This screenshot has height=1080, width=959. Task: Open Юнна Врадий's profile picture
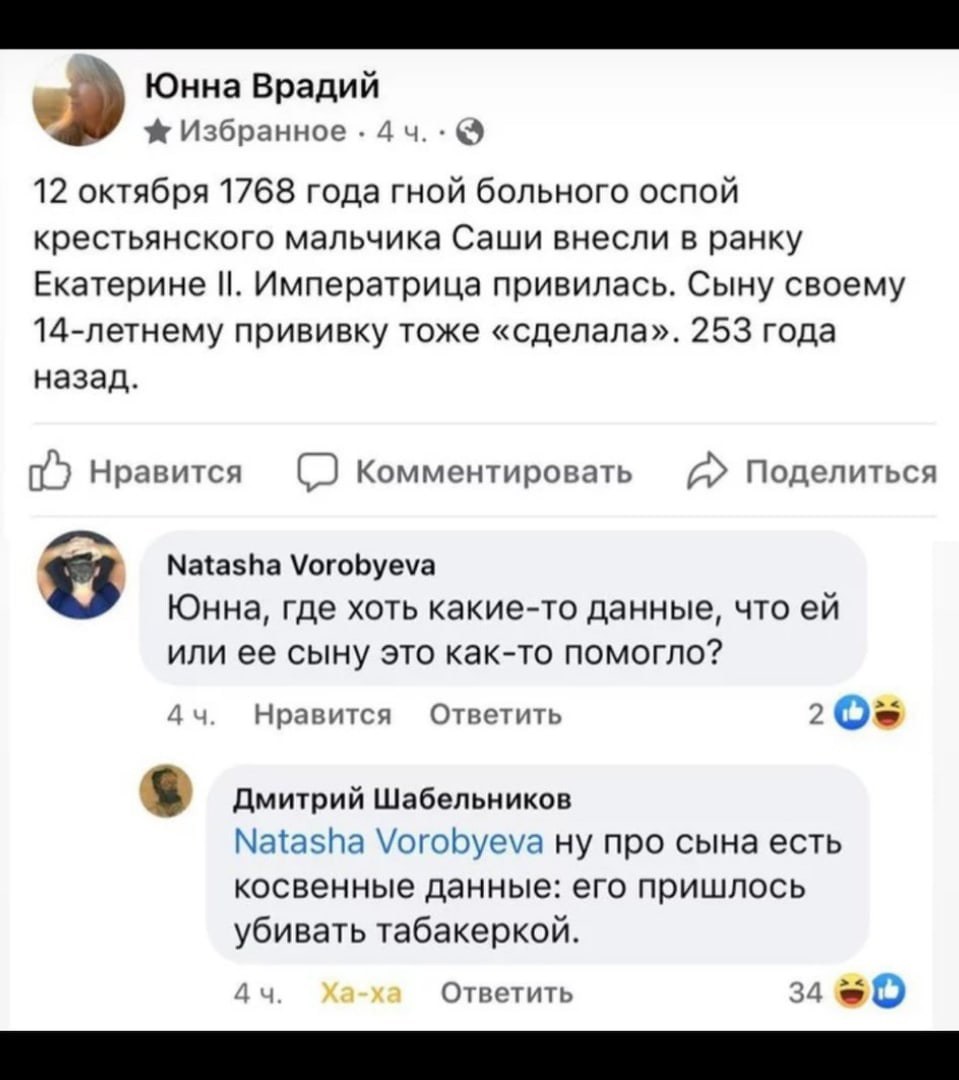coord(81,100)
